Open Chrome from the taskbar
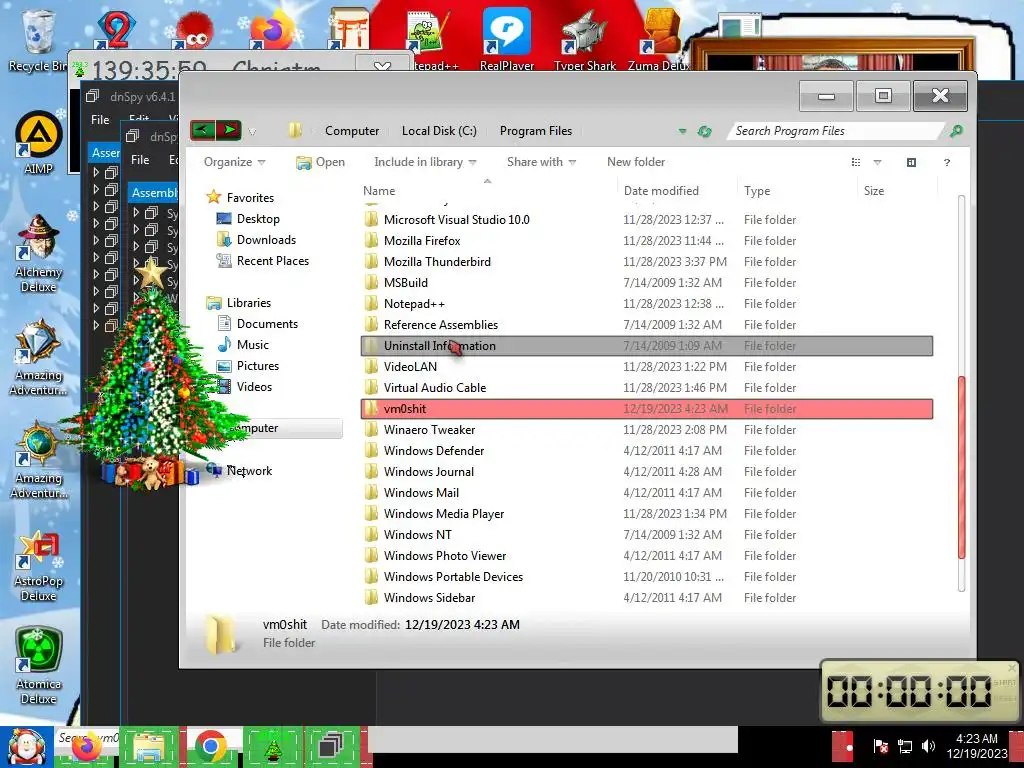The image size is (1024, 768). coord(210,746)
